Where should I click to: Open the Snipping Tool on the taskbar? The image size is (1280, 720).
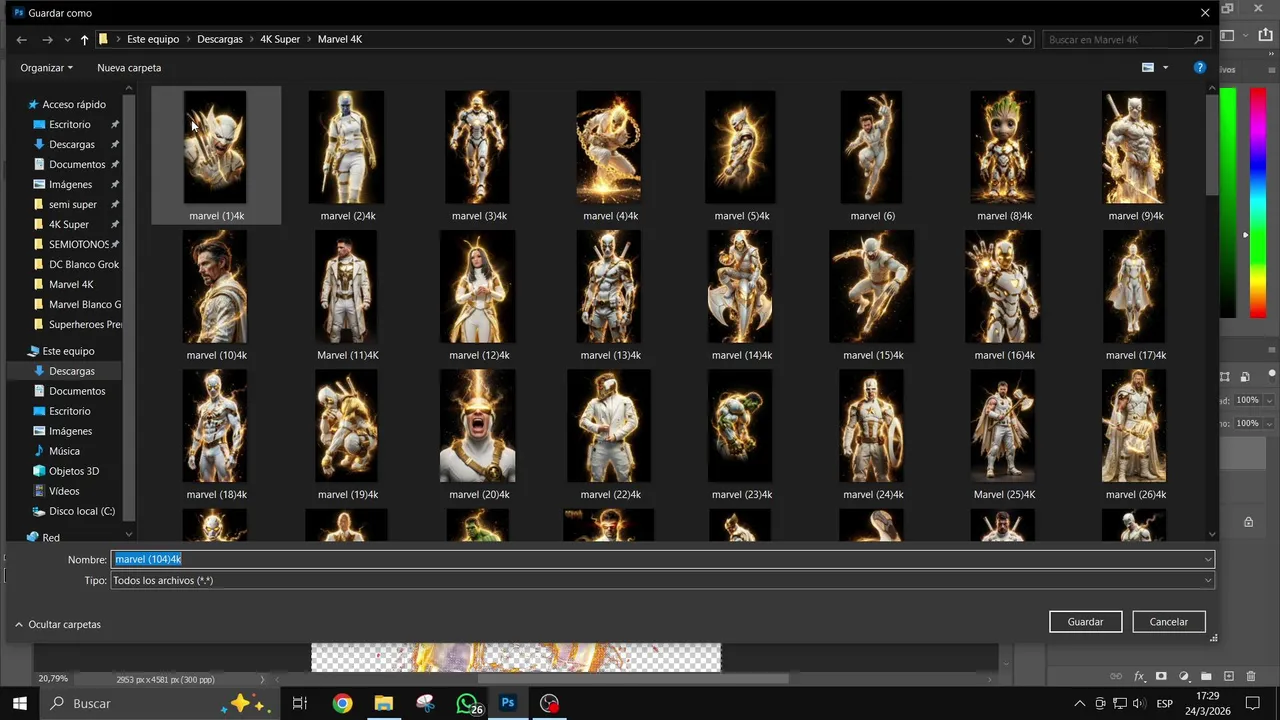pos(425,703)
